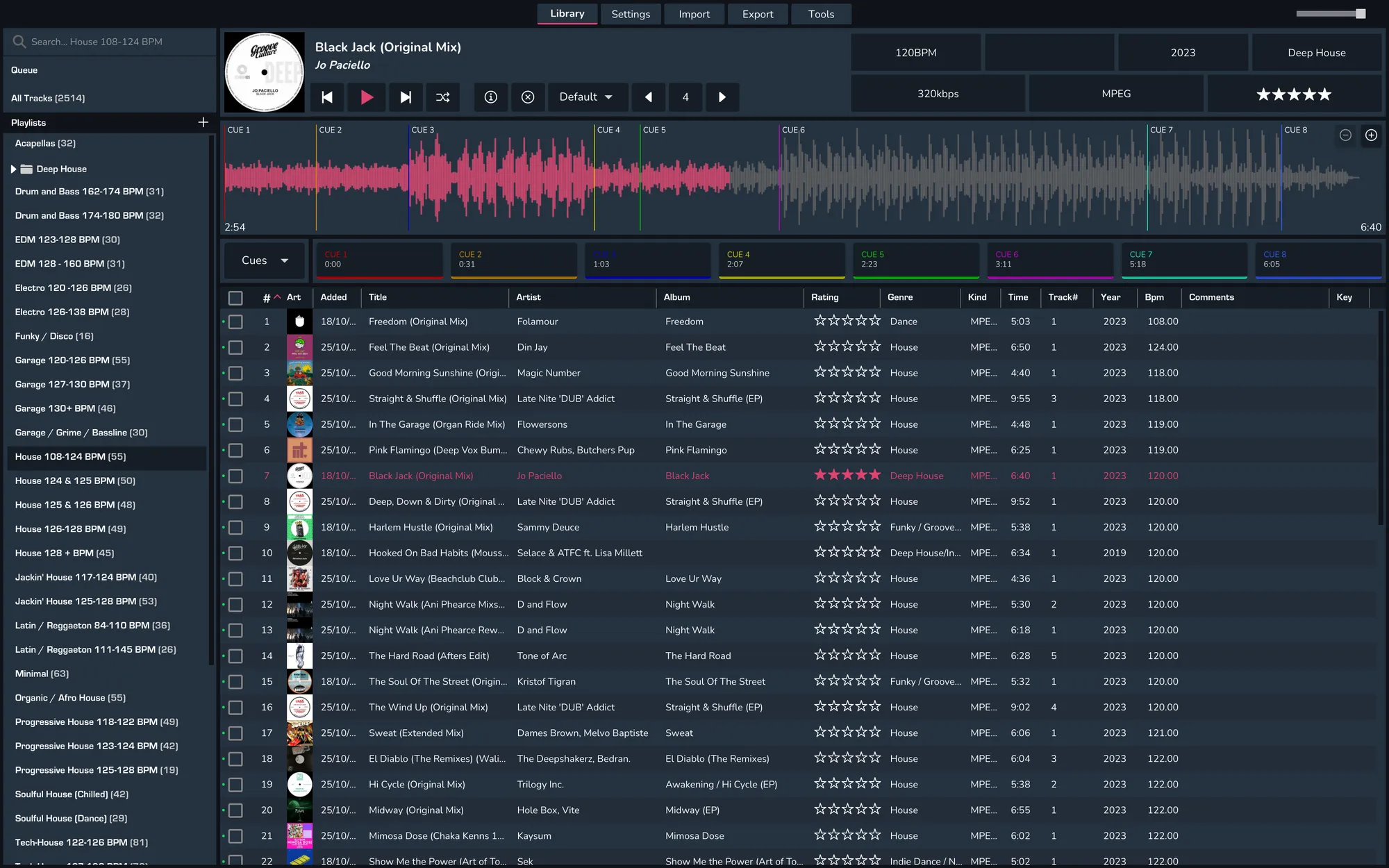Tick the checkbox for Black Jack row
The height and width of the screenshot is (868, 1389).
pyautogui.click(x=235, y=476)
